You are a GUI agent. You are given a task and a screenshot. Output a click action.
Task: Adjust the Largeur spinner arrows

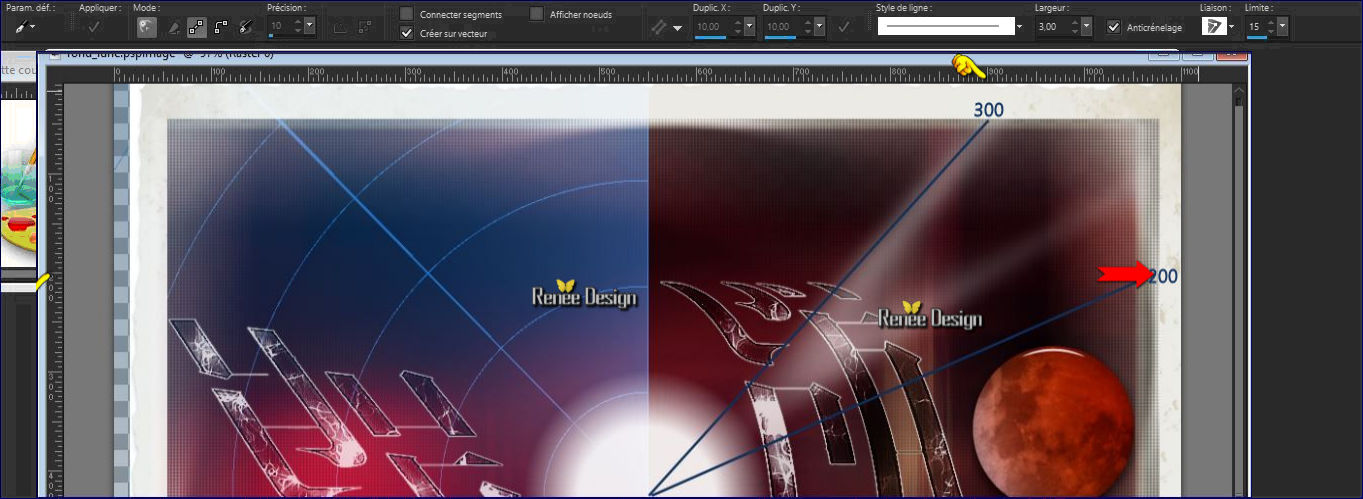coord(1075,26)
